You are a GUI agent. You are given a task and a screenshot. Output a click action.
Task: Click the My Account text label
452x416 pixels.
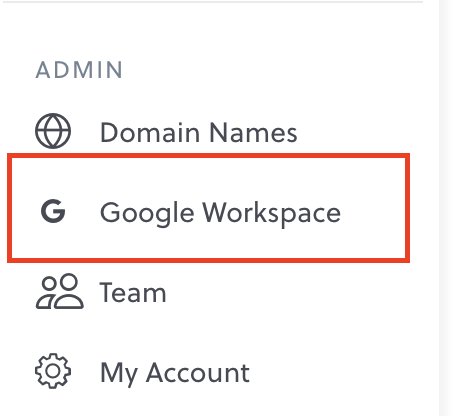[175, 373]
